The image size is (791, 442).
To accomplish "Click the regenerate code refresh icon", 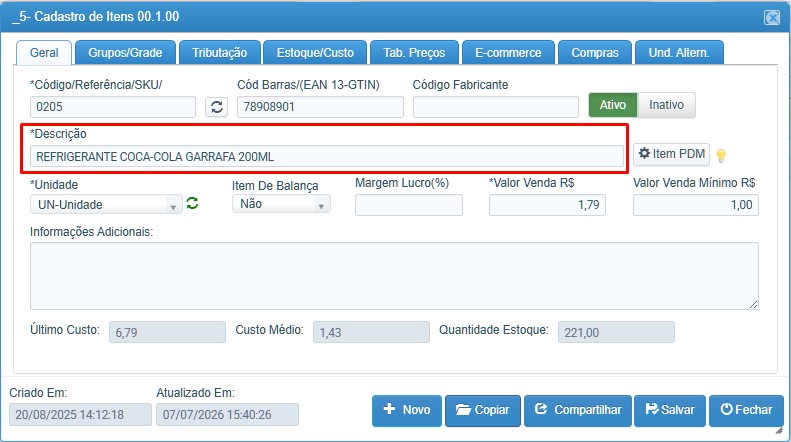I will pos(216,107).
